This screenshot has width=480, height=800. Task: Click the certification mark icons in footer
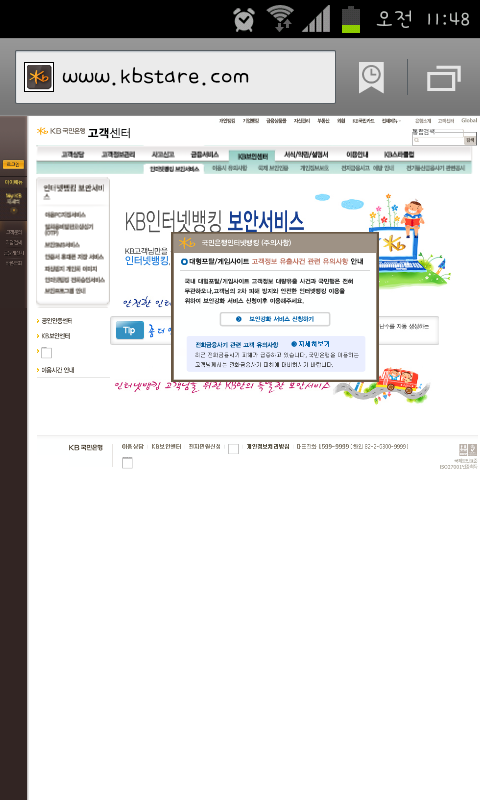468,449
